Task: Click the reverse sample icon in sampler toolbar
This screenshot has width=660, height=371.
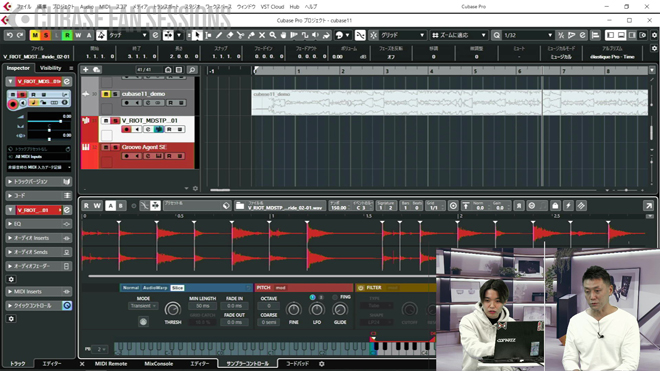Action: pyautogui.click(x=519, y=206)
